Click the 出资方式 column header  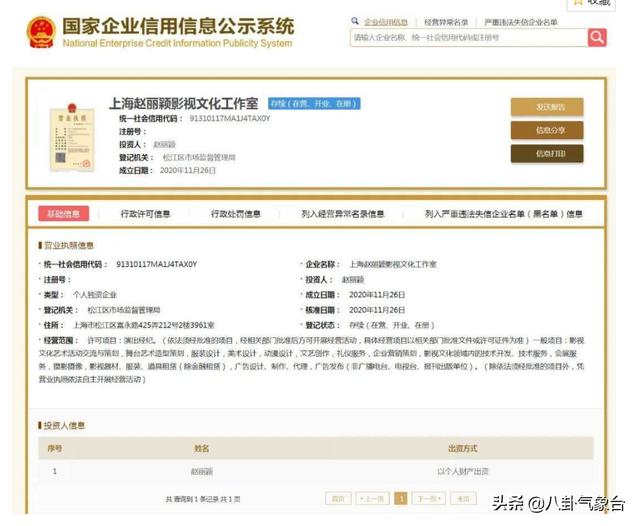tap(462, 448)
